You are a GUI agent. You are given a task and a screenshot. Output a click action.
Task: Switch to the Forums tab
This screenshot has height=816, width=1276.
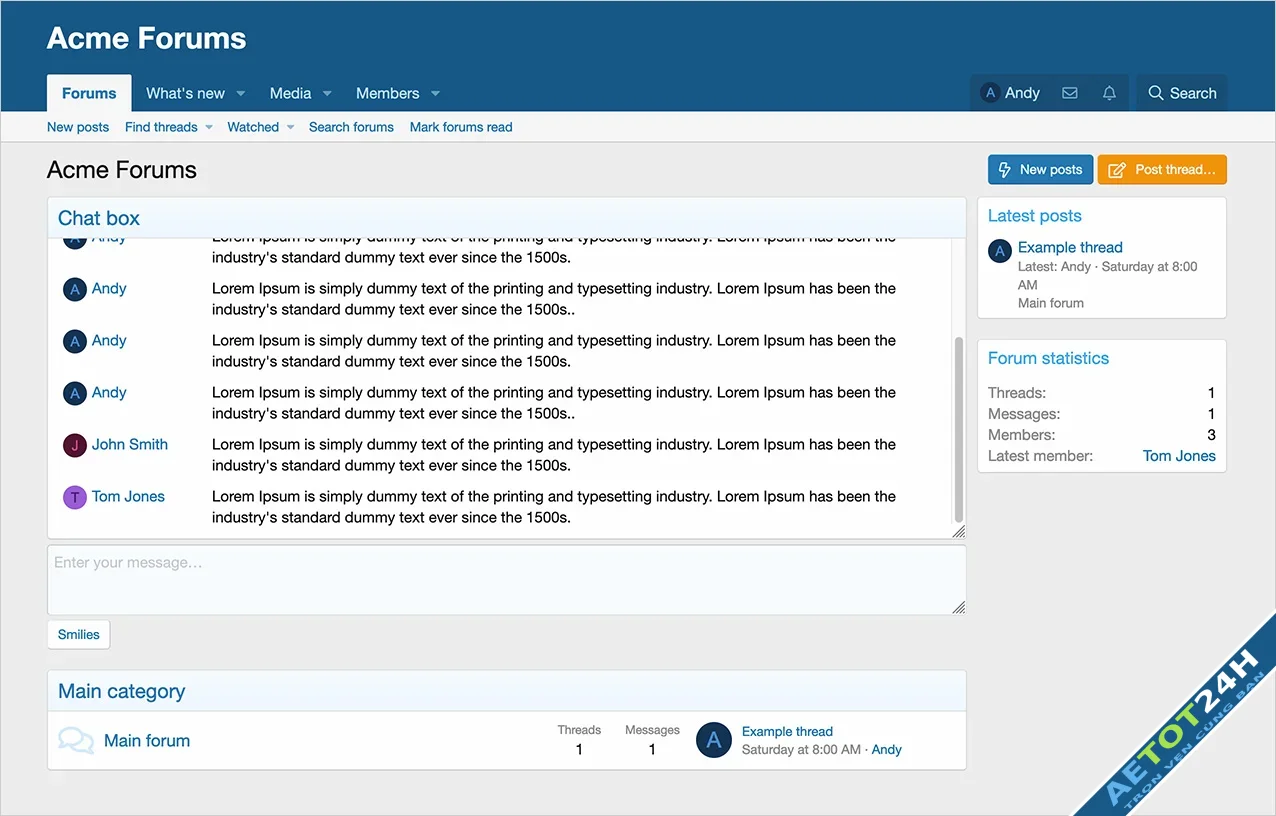pos(89,93)
